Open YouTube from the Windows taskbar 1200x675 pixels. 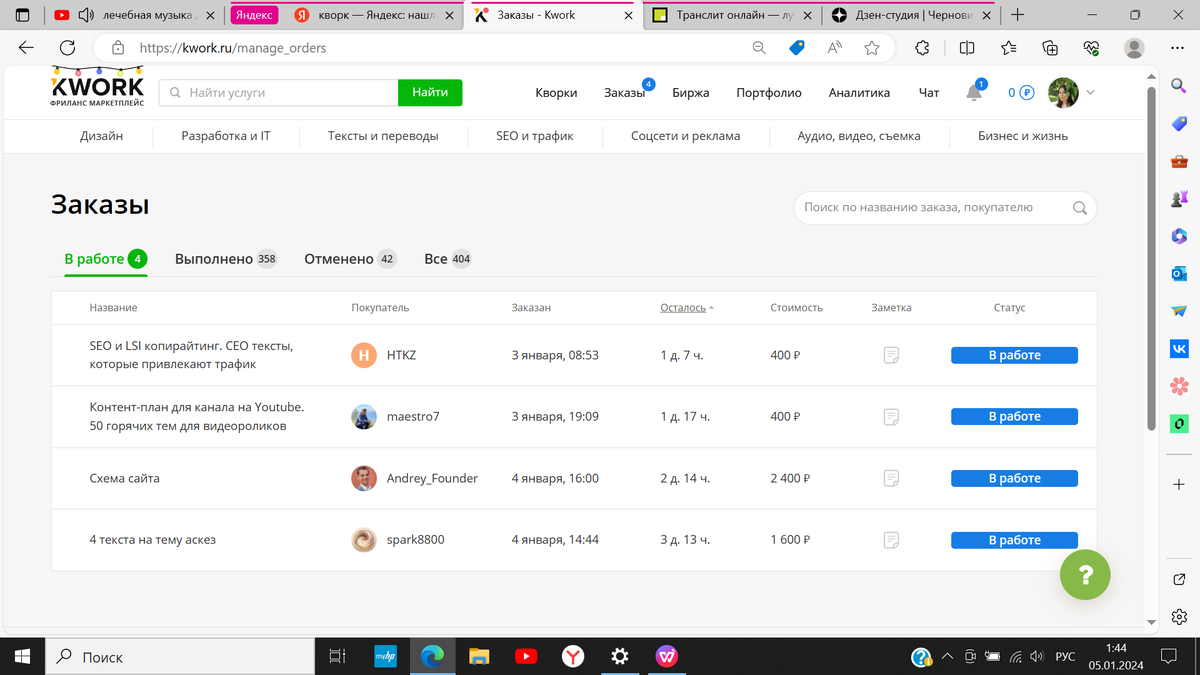(x=525, y=656)
